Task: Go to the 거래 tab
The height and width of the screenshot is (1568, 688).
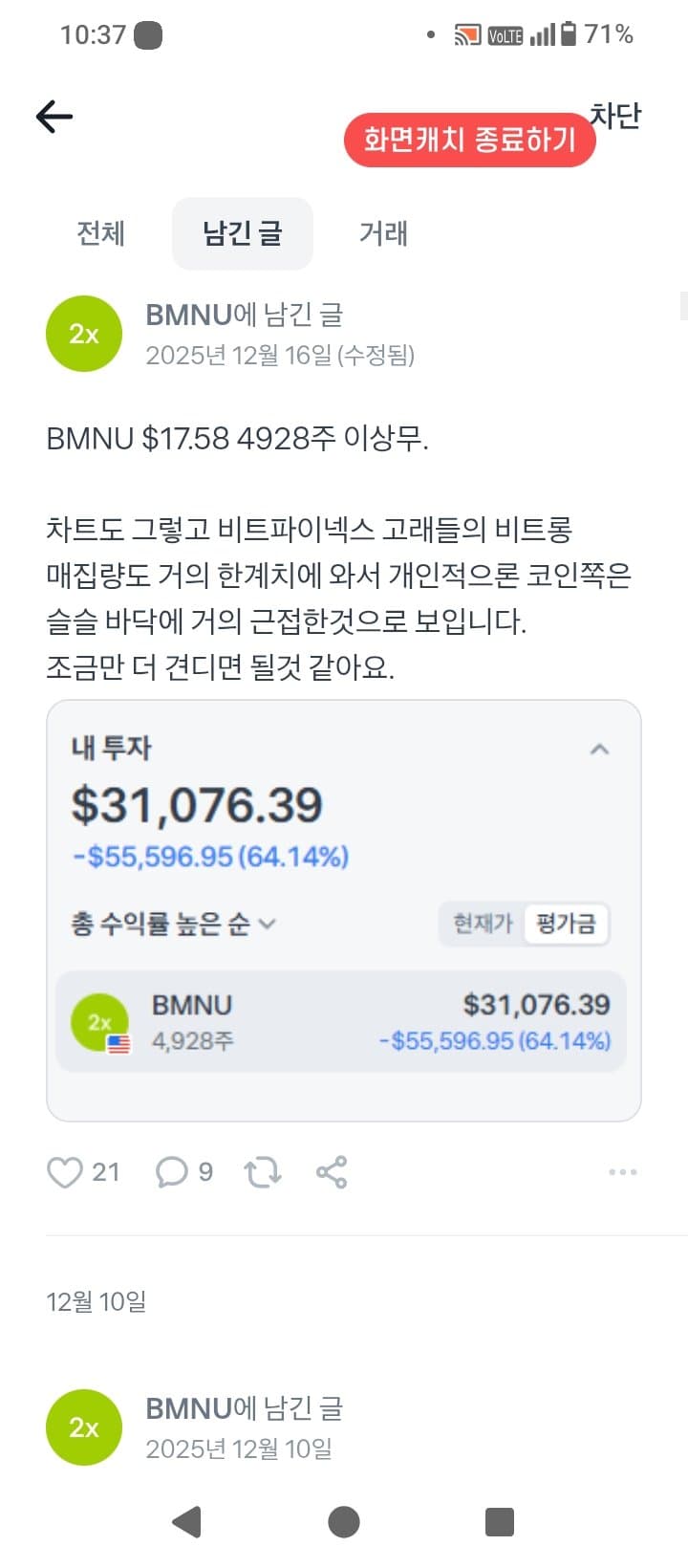Action: coord(383,233)
